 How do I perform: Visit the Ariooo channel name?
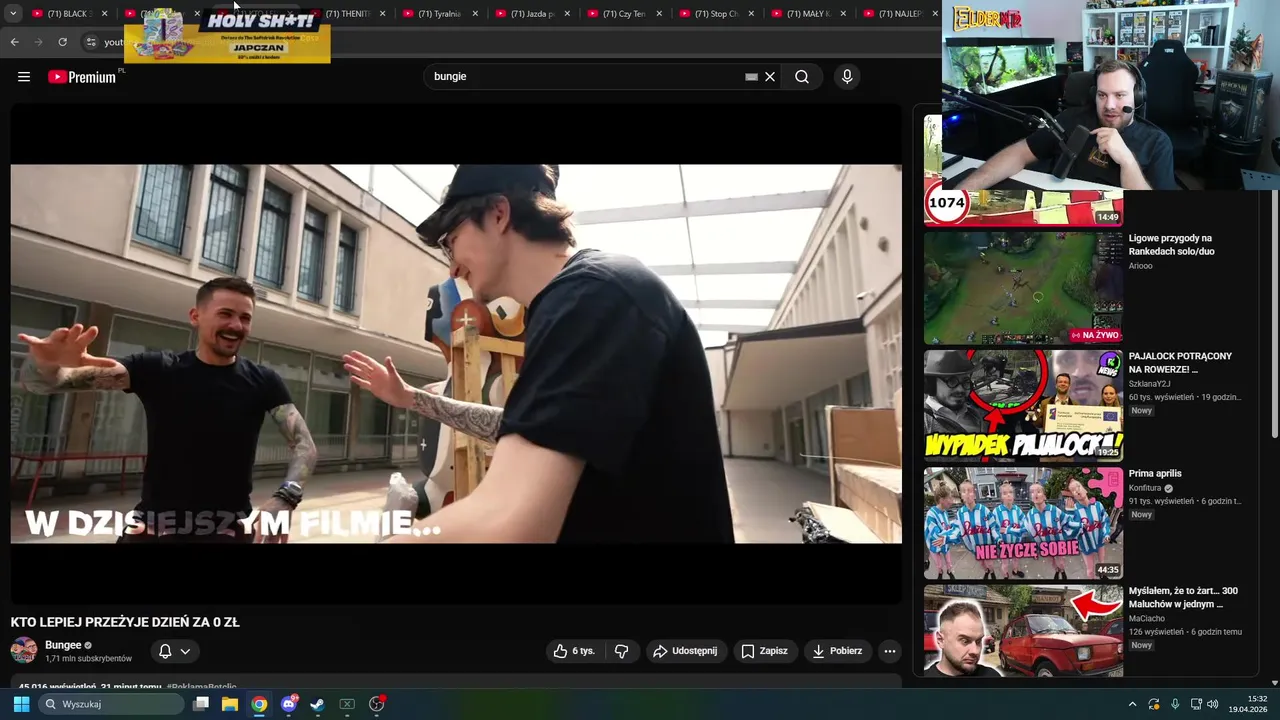click(1140, 266)
